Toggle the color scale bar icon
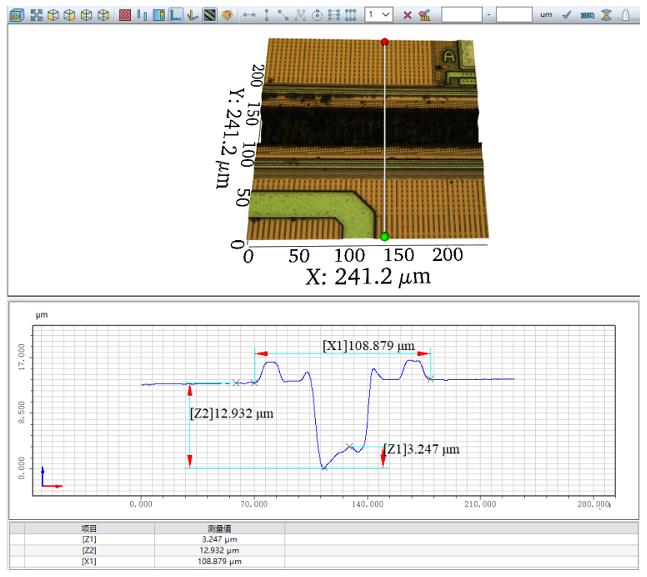The image size is (647, 577). (x=159, y=15)
